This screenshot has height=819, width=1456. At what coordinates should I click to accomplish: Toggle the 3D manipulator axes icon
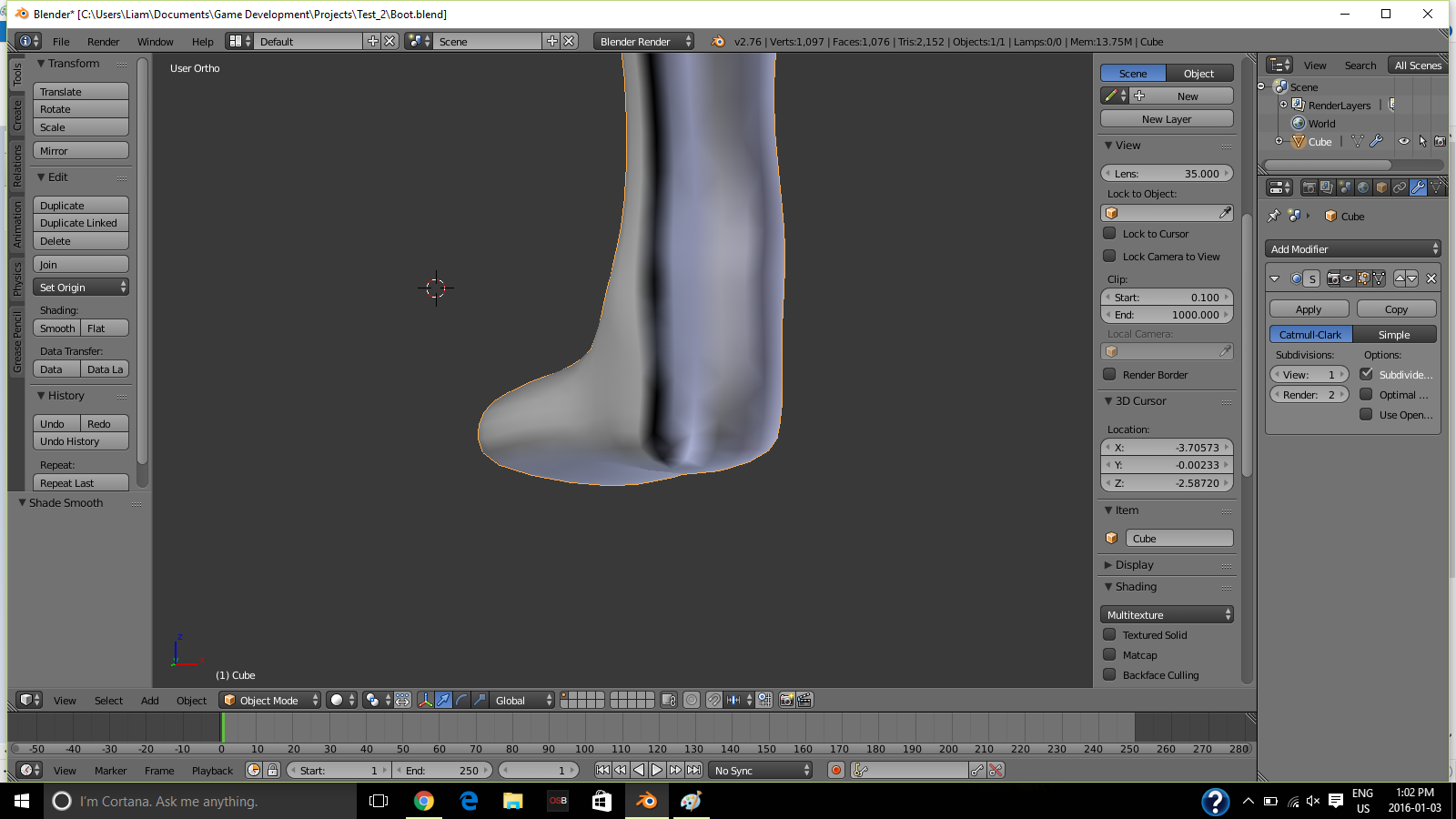click(425, 700)
